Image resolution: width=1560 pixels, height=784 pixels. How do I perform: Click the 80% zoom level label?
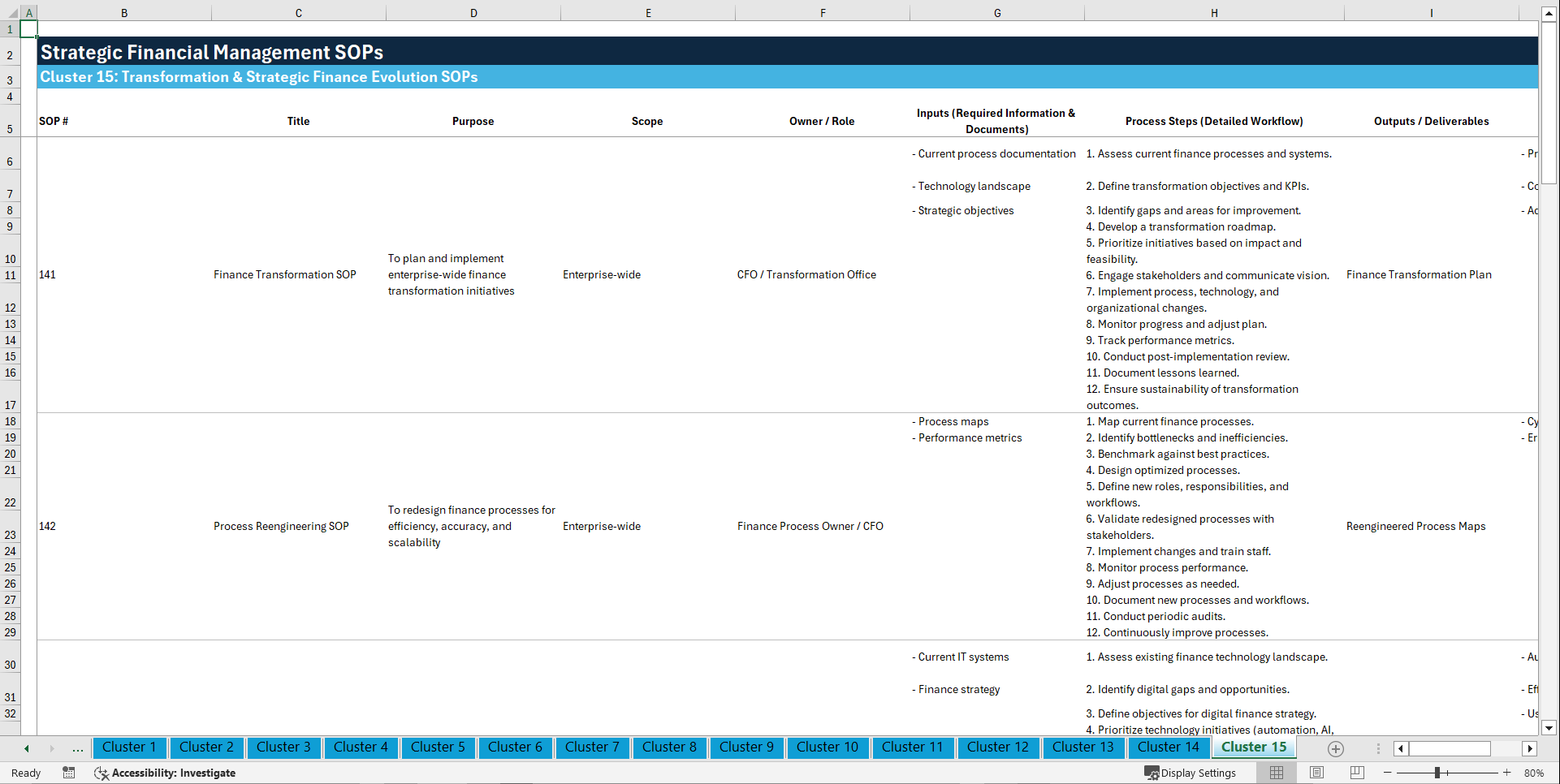point(1533,773)
